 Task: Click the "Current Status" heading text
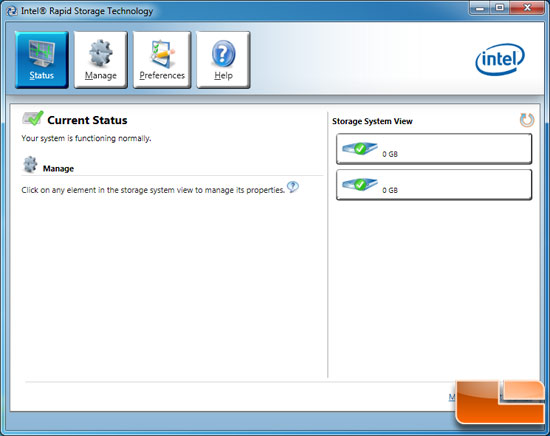pos(87,120)
